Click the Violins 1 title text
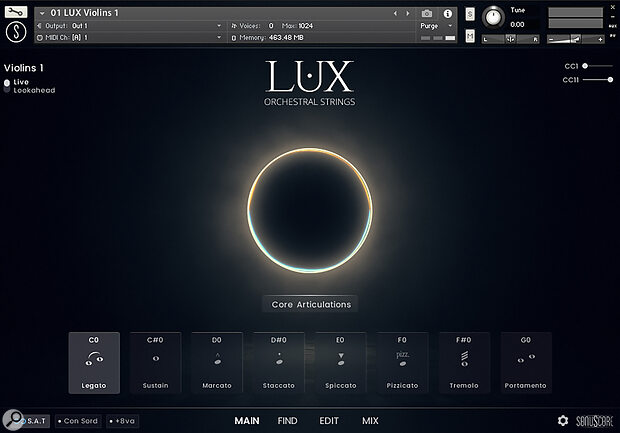Image resolution: width=620 pixels, height=433 pixels. [24, 68]
